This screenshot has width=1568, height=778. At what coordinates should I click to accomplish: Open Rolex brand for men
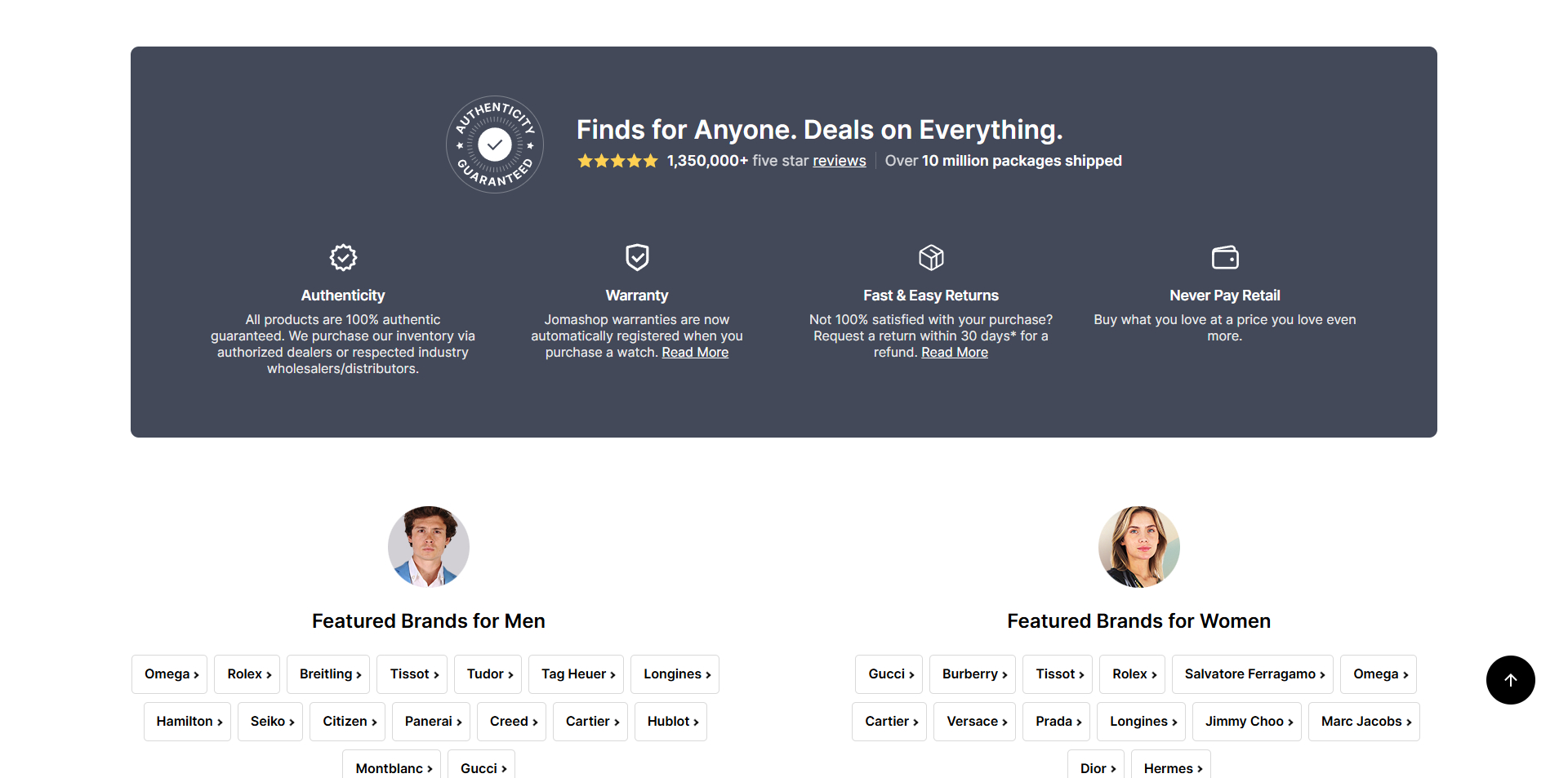[x=247, y=674]
